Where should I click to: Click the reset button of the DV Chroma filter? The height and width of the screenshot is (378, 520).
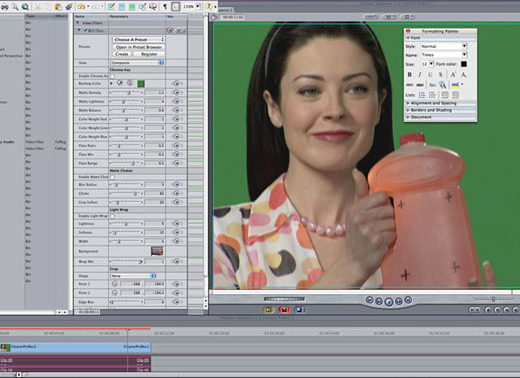(170, 30)
